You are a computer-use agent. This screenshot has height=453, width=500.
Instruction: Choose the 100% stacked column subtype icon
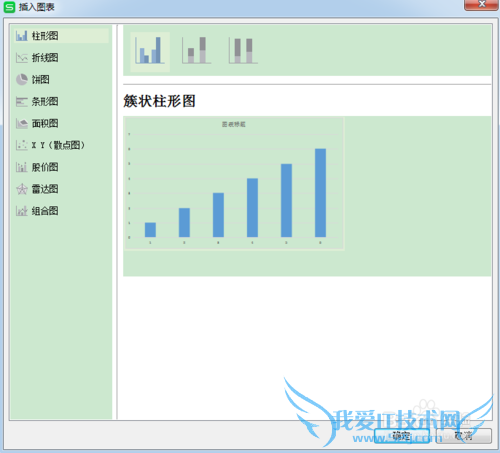click(243, 51)
